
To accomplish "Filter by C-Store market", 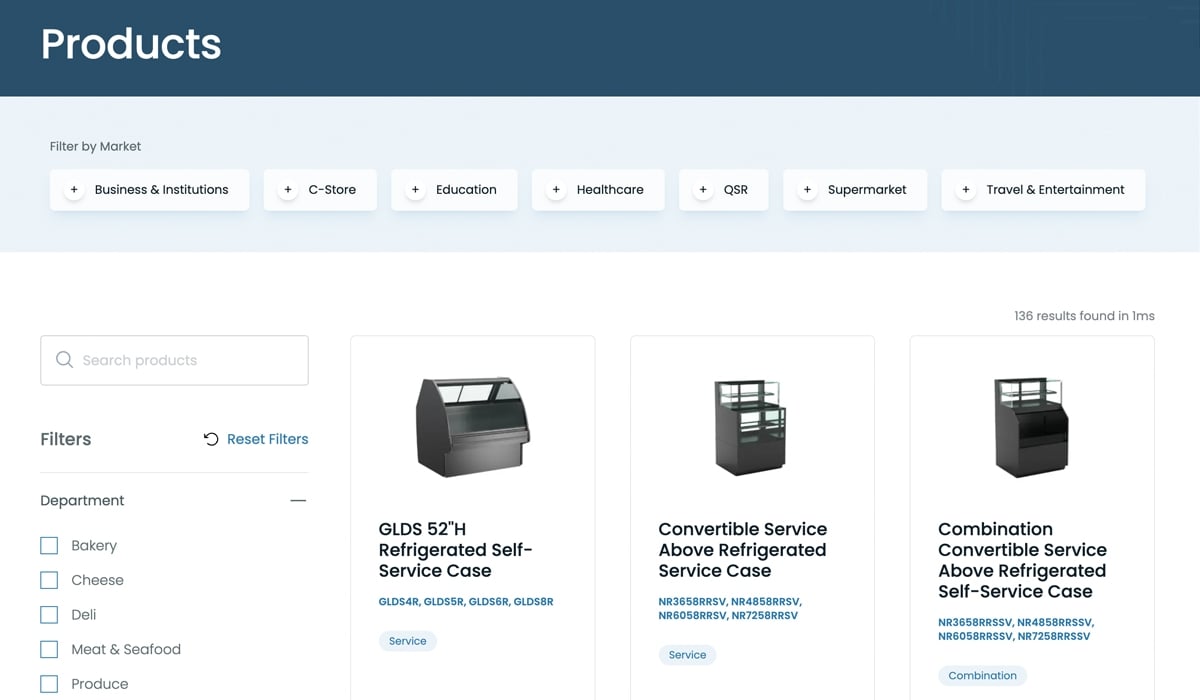I will pos(320,190).
